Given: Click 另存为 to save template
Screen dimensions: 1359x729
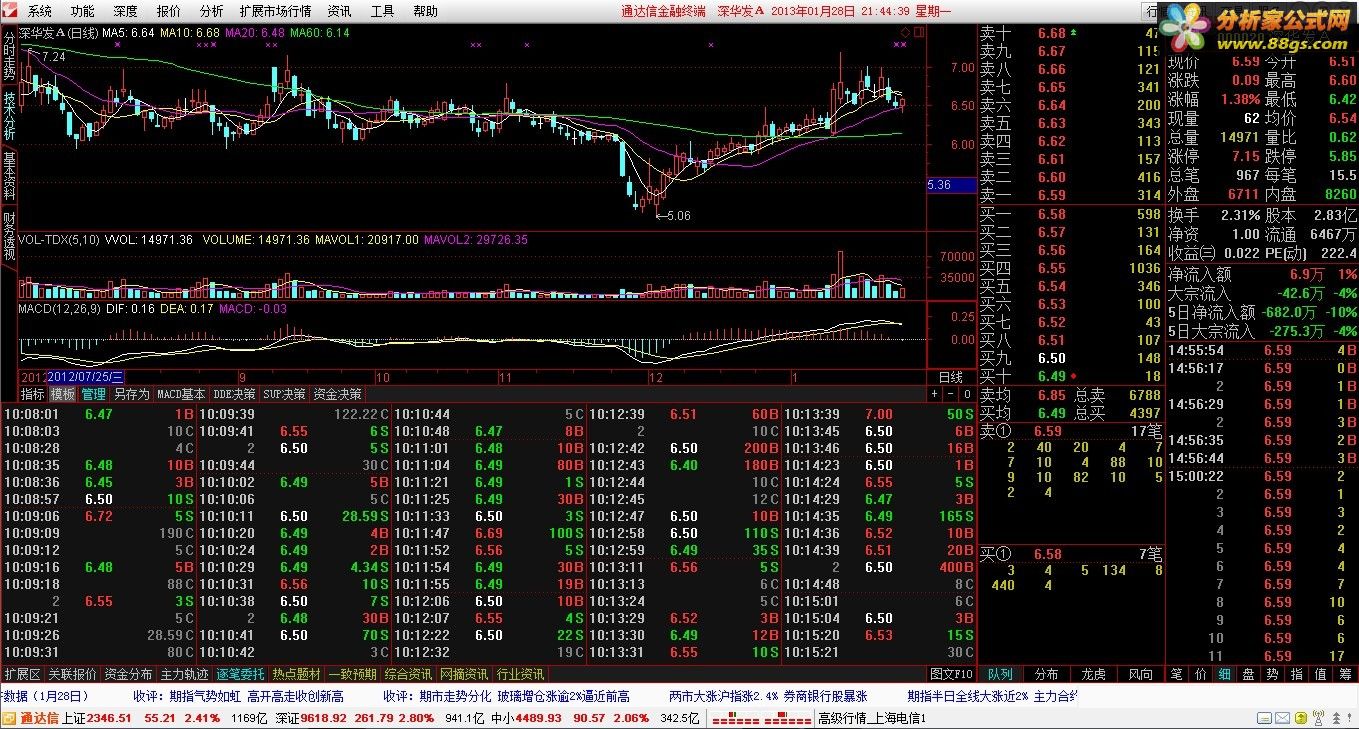Looking at the screenshot, I should pos(131,394).
